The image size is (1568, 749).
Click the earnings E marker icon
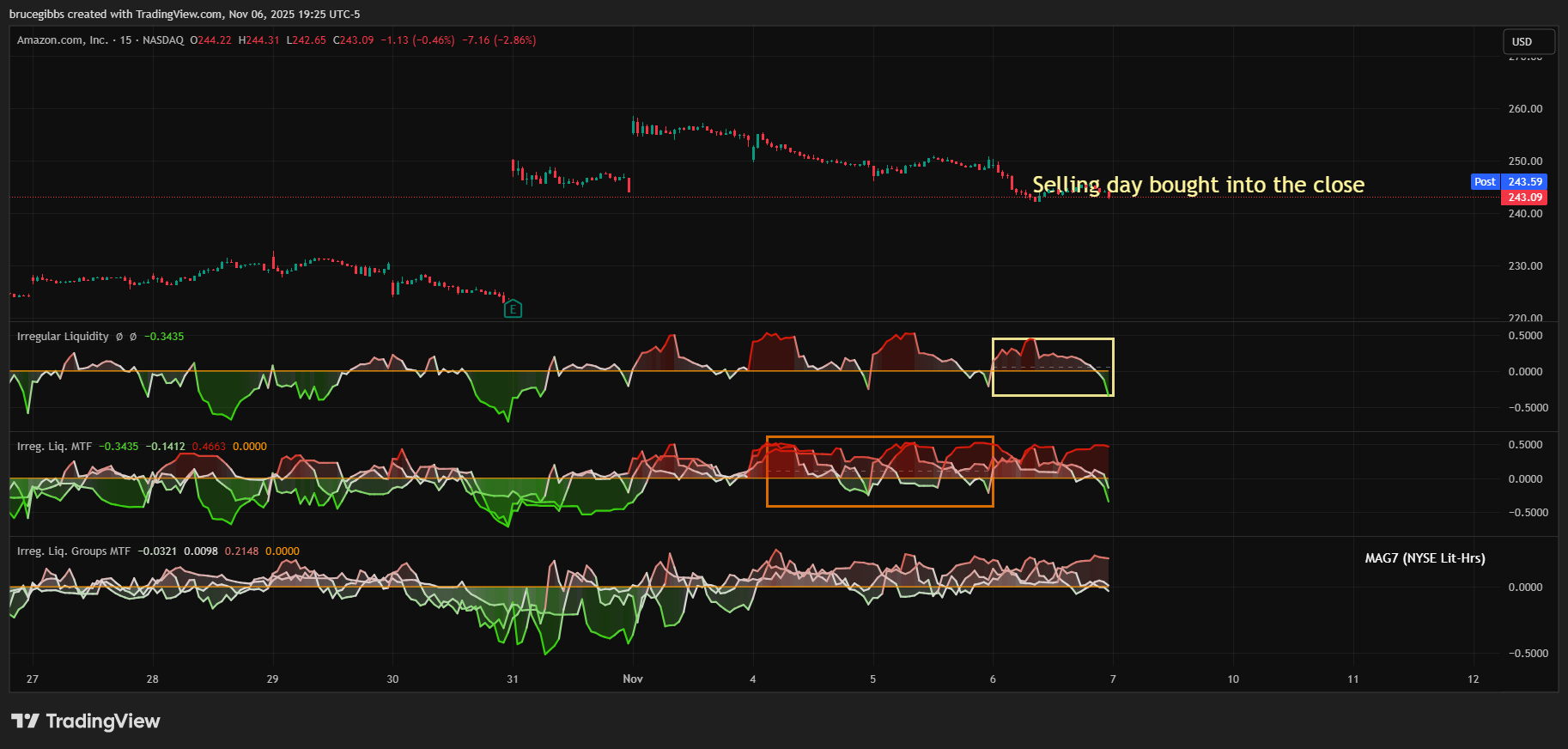click(513, 309)
